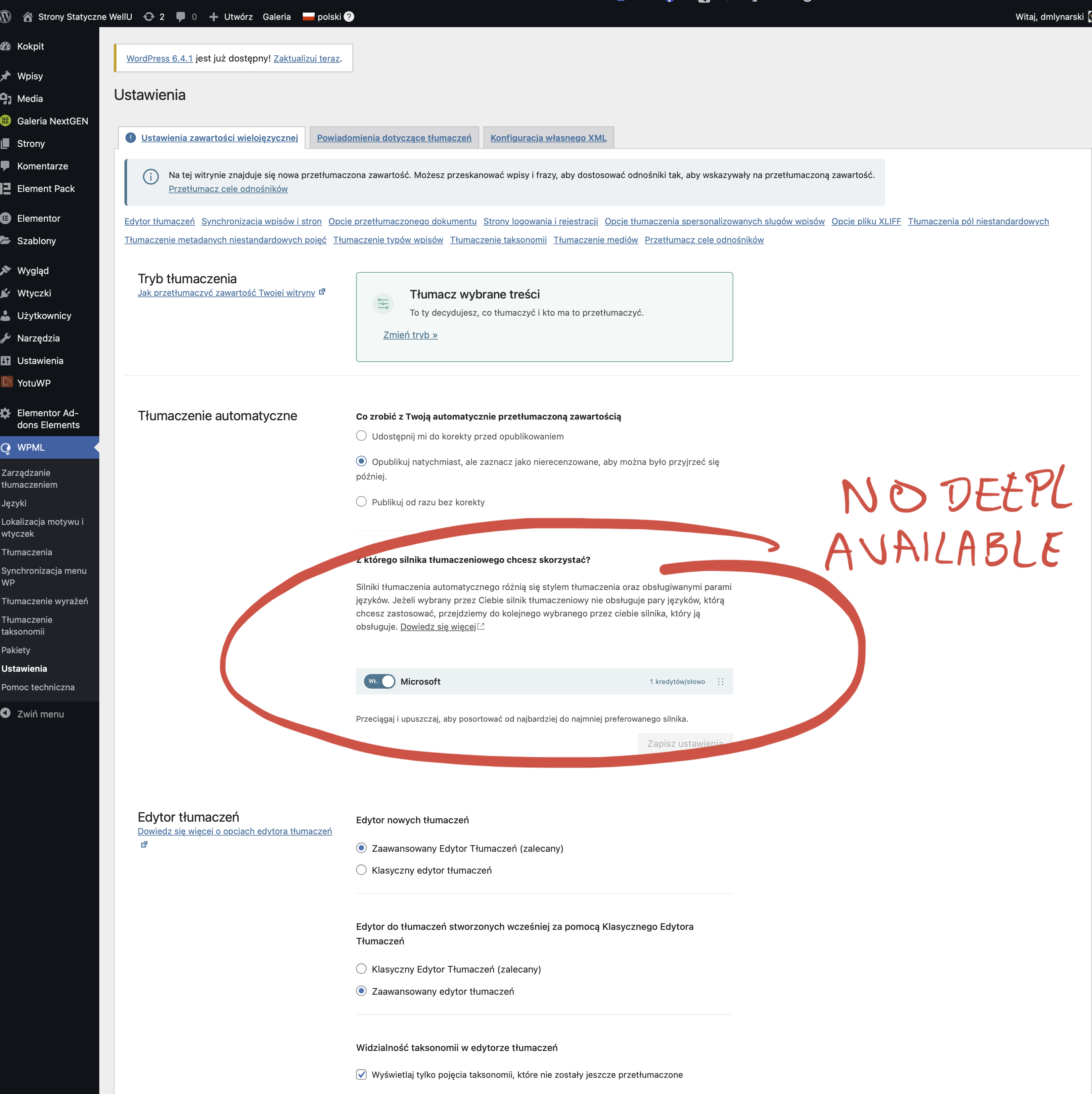The width and height of the screenshot is (1092, 1094).
Task: Open Jak przetłumaczyć zawartość Twojej witryny link
Action: [x=227, y=293]
